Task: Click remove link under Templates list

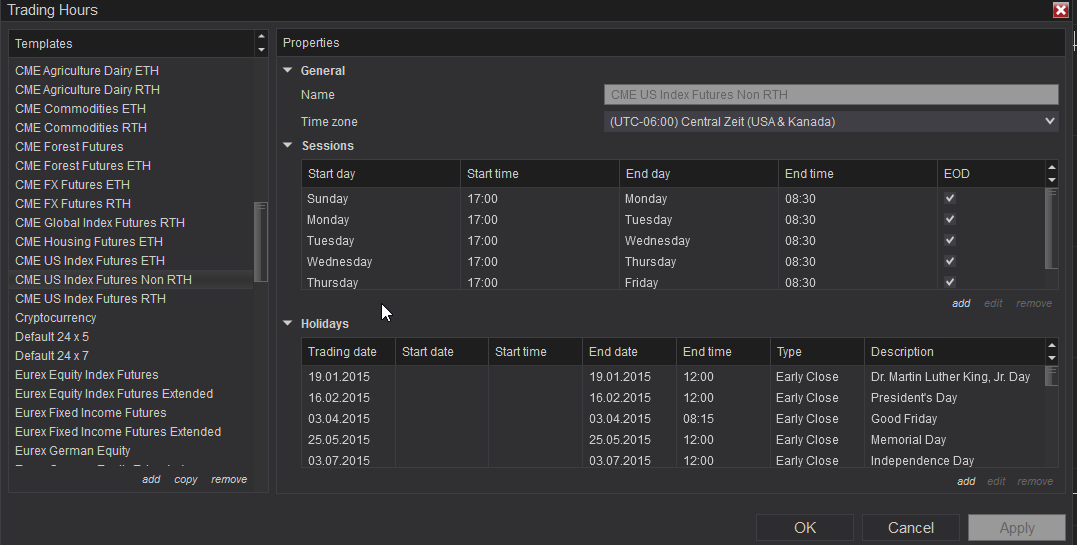Action: pos(229,479)
